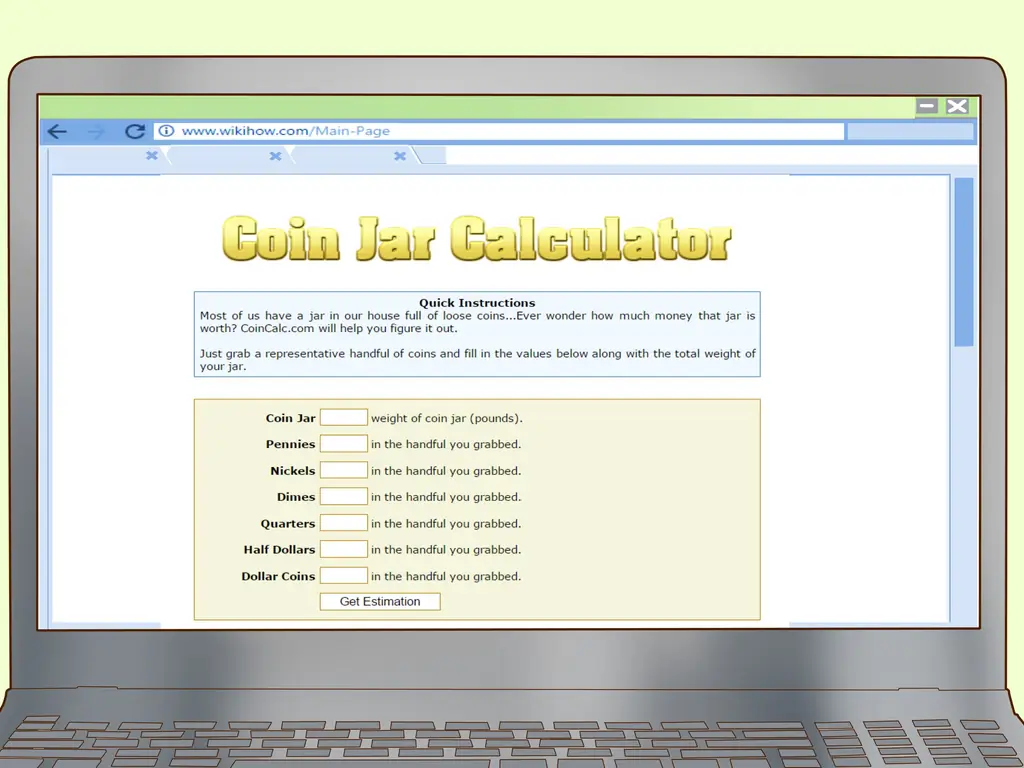
Task: Click the address bar showing www.wikihow.com/Main-Page
Action: pyautogui.click(x=499, y=131)
